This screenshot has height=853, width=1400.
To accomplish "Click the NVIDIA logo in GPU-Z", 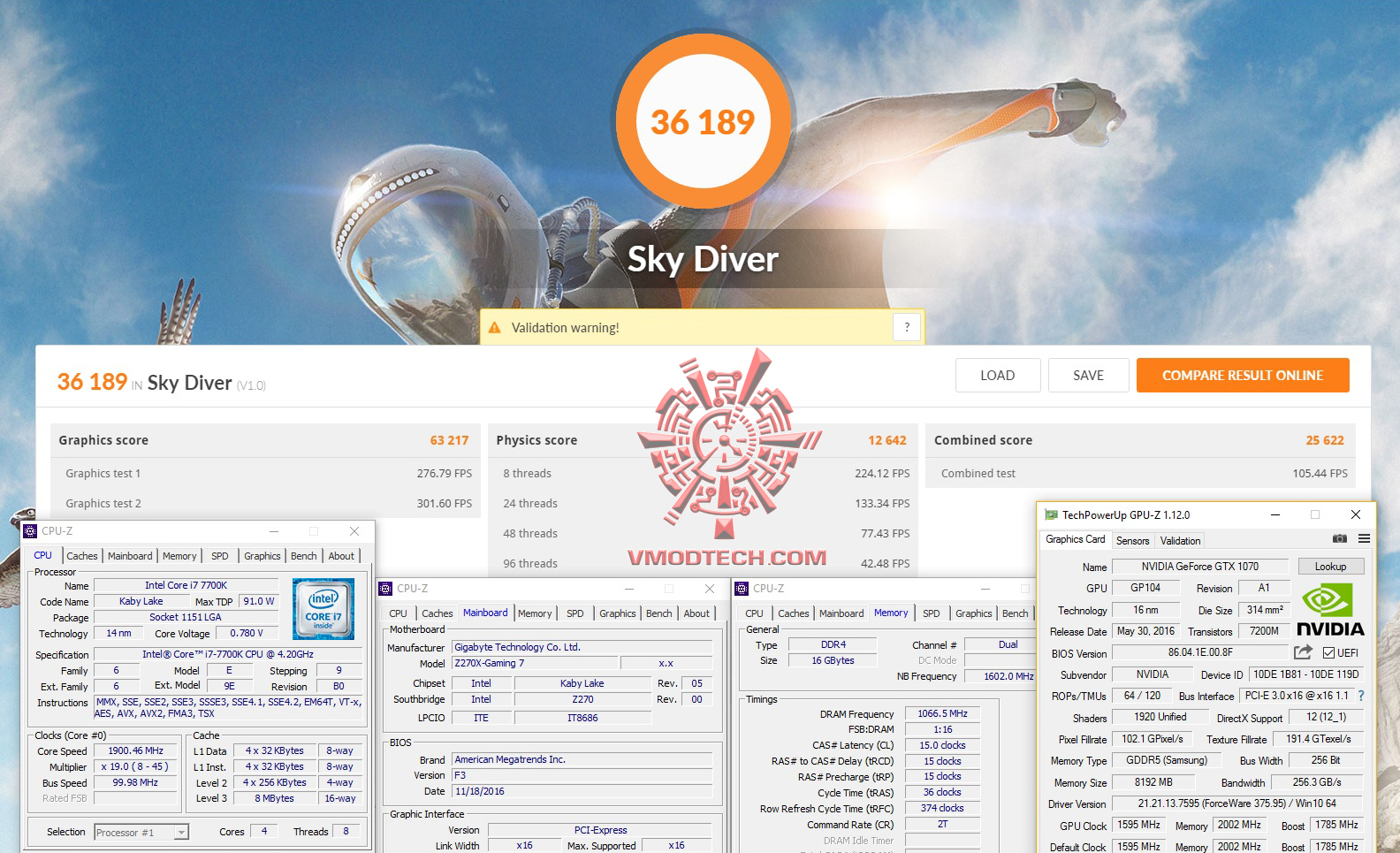I will pyautogui.click(x=1330, y=609).
